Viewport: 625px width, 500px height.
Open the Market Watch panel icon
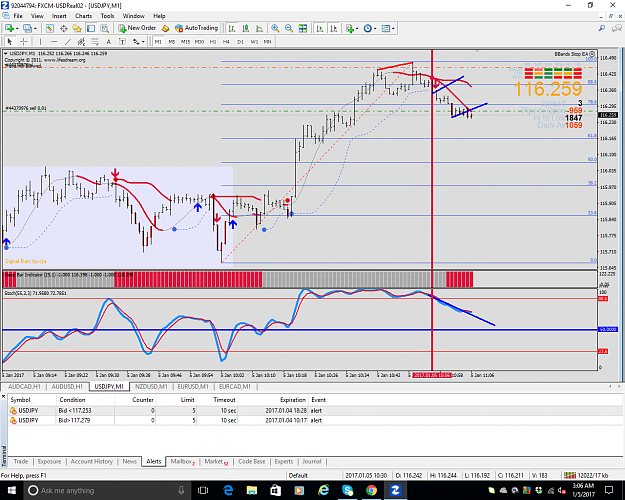49,28
